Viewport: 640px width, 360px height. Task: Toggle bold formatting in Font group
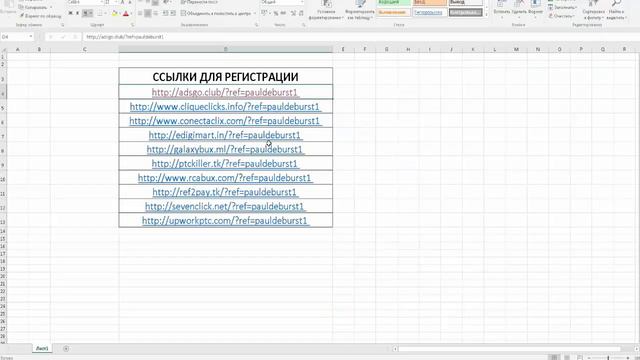(x=71, y=13)
